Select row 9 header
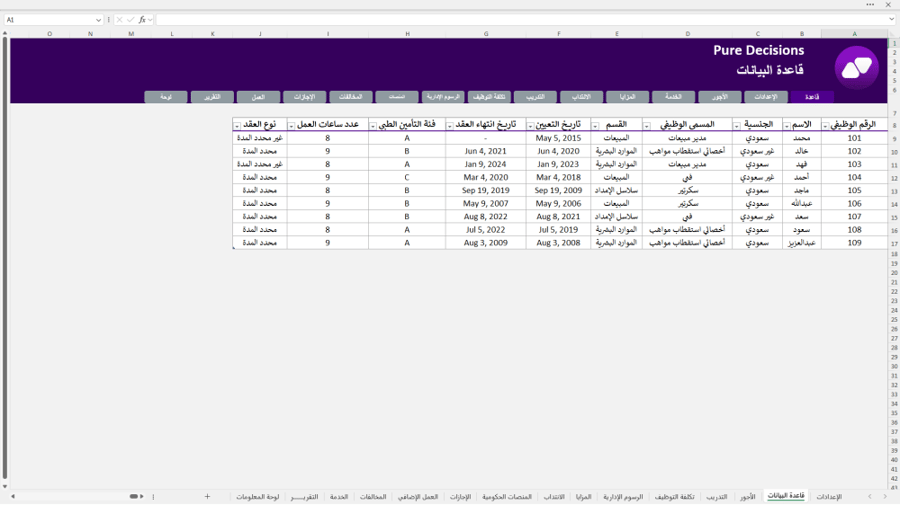The height and width of the screenshot is (505, 900). point(894,138)
